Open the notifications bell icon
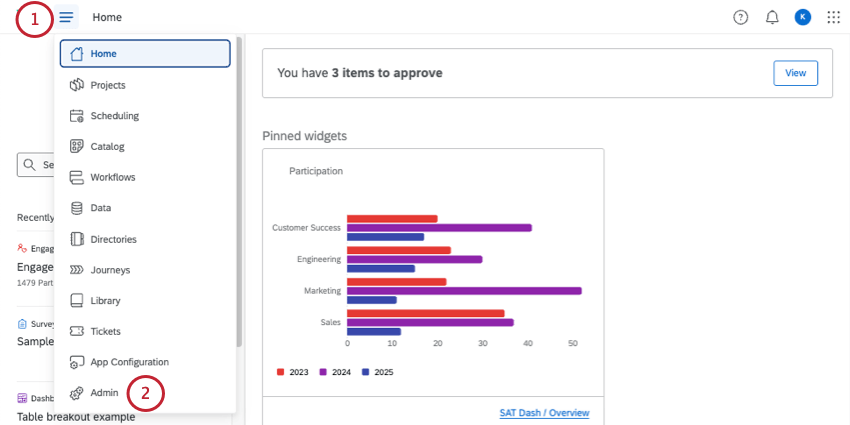Viewport: 850px width, 425px height. (x=771, y=17)
